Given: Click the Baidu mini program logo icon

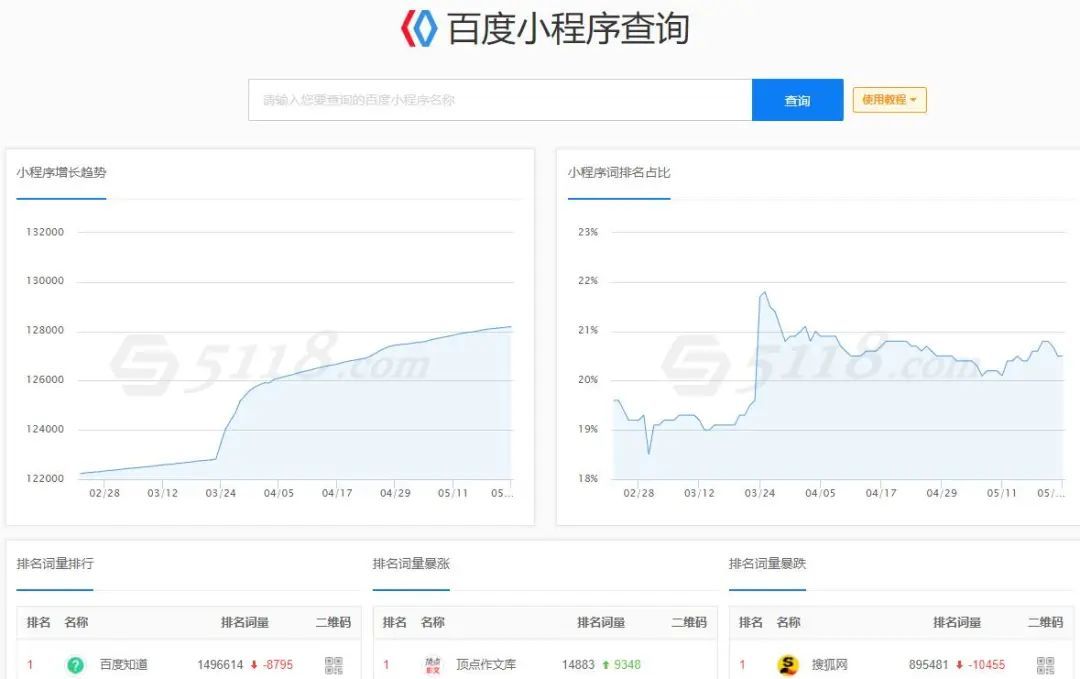Looking at the screenshot, I should (419, 28).
